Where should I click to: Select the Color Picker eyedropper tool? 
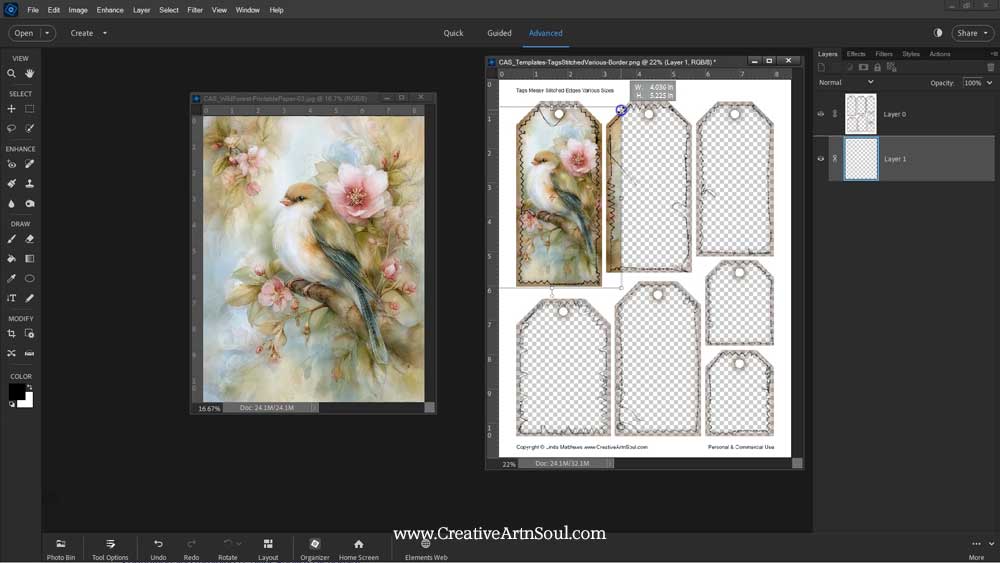tap(11, 279)
